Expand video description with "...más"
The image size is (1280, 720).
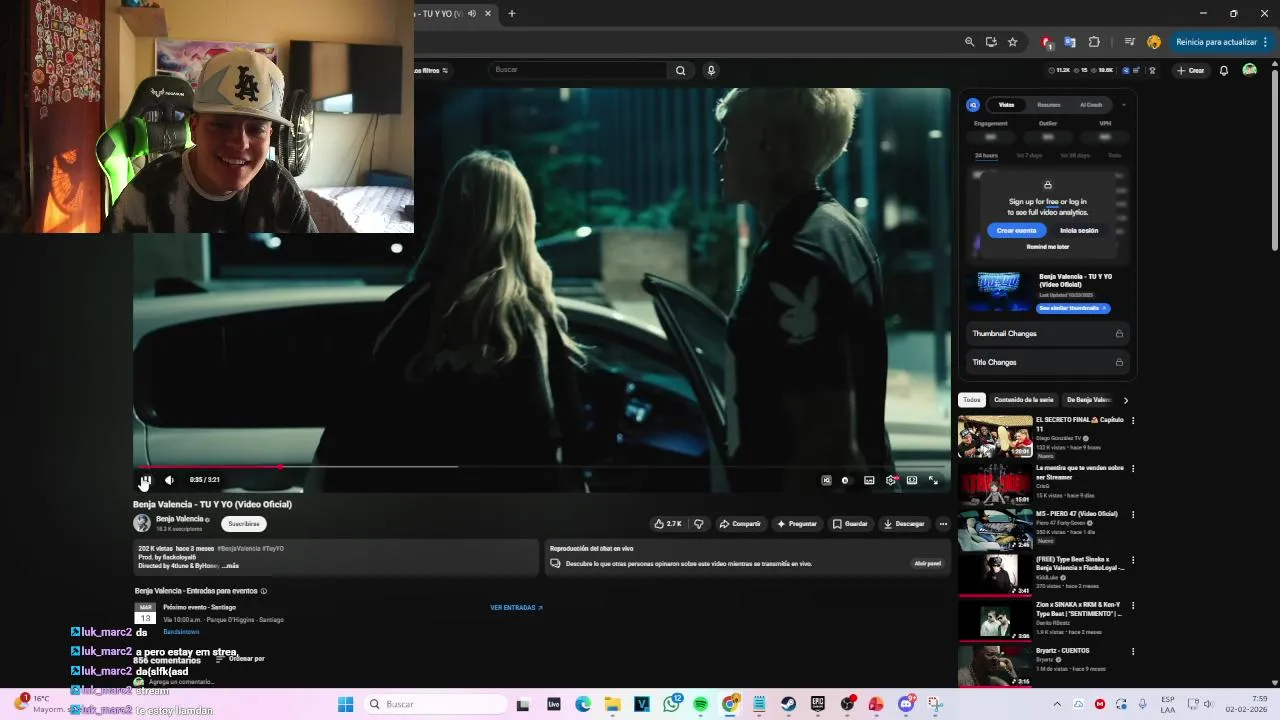(230, 566)
